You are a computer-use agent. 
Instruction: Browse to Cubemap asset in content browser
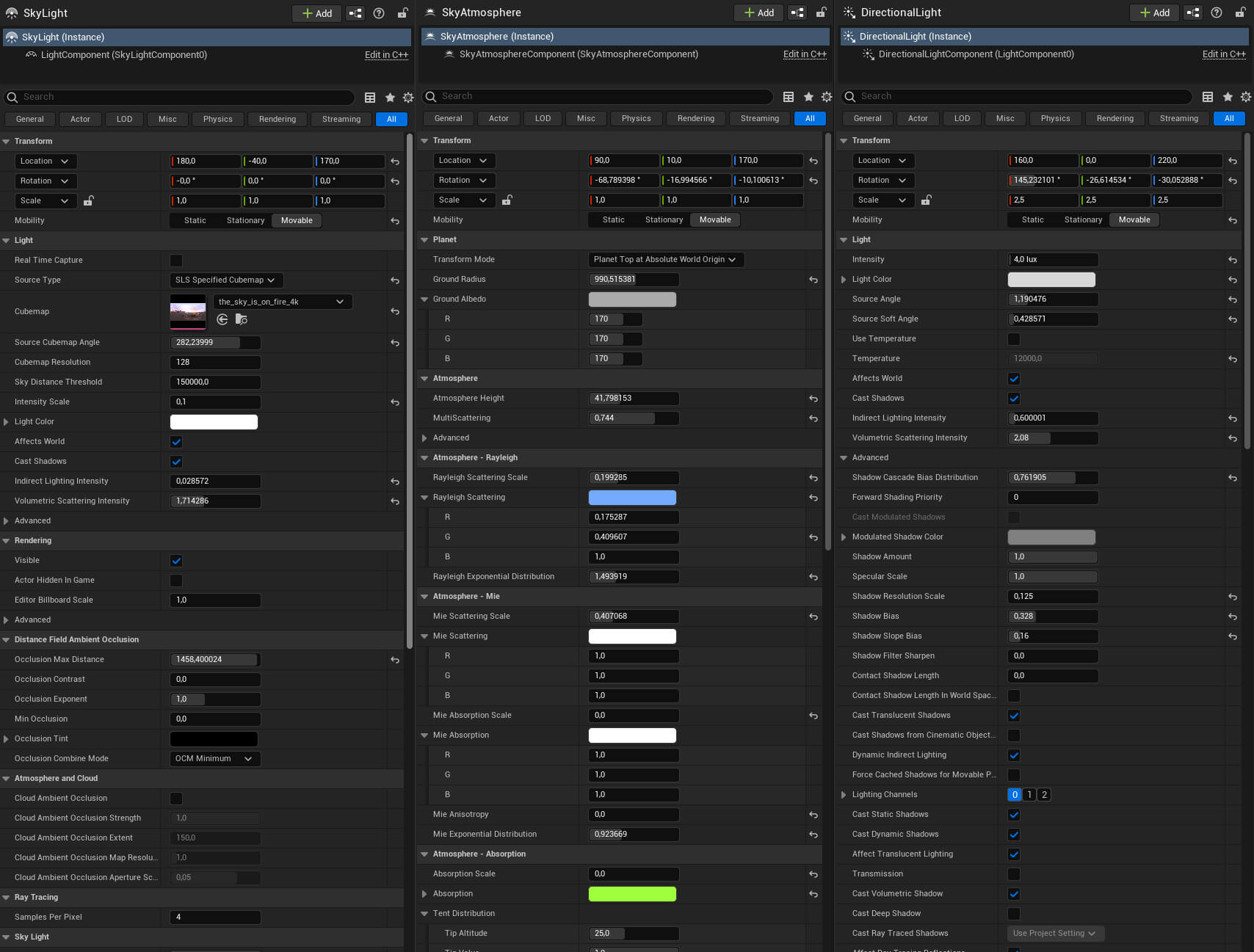[x=241, y=319]
